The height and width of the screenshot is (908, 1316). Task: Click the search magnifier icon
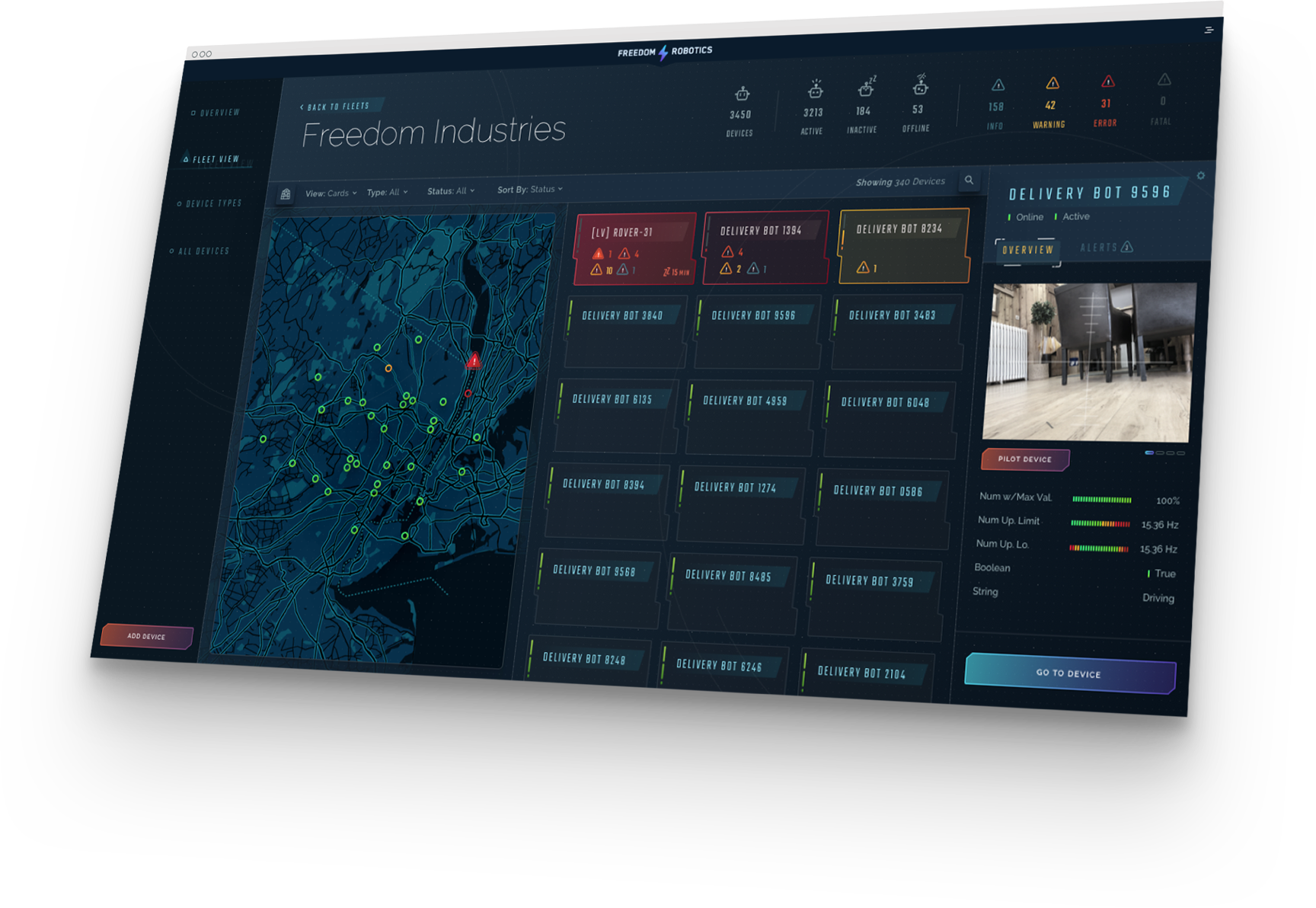click(x=969, y=181)
